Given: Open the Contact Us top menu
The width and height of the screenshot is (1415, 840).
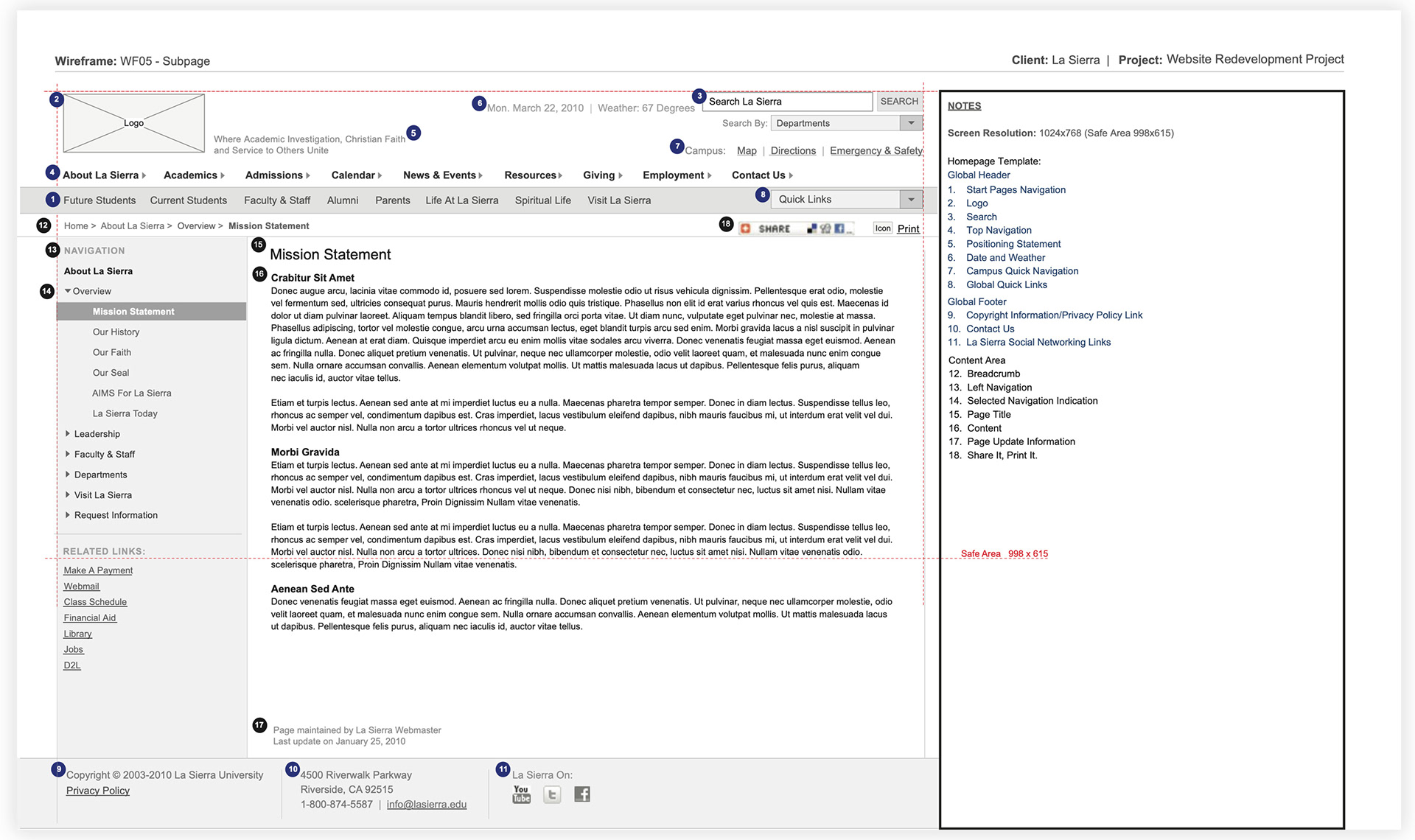Looking at the screenshot, I should coord(763,175).
